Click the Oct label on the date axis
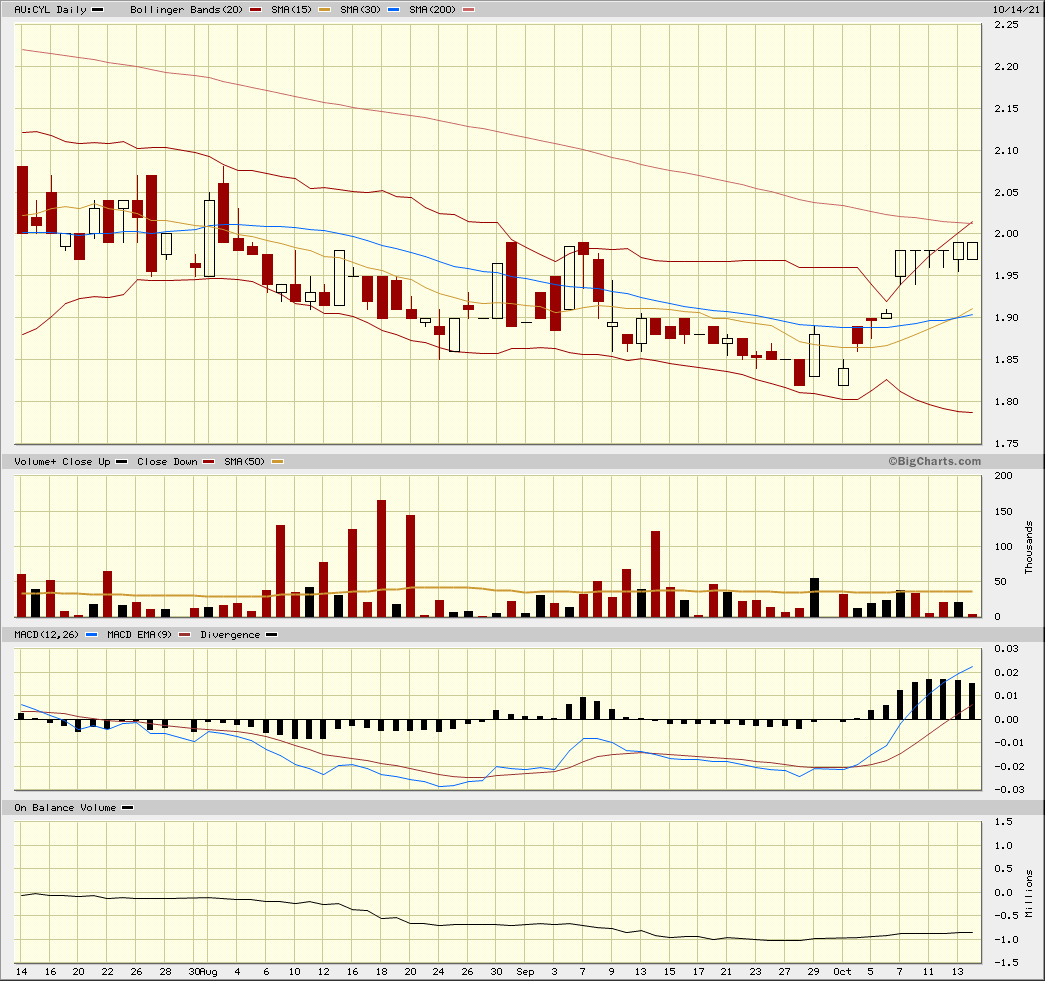Viewport: 1045px width, 981px height. pos(842,972)
